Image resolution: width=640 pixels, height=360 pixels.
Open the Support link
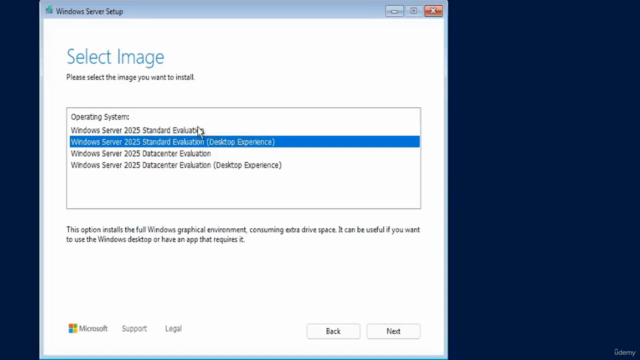[134, 329]
